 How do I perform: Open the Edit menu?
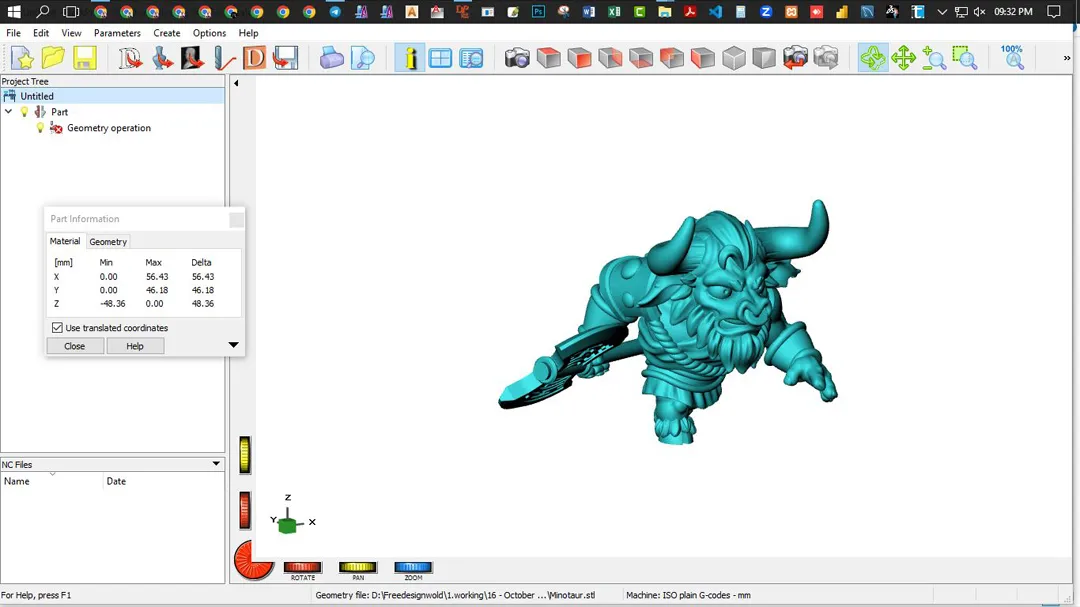click(41, 33)
